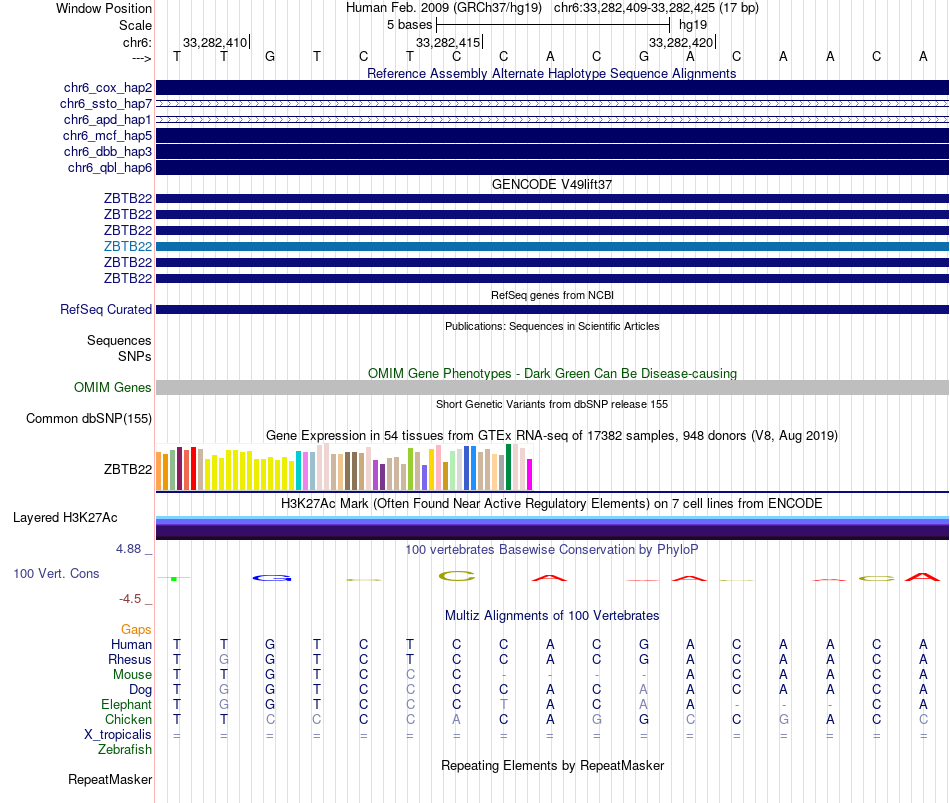This screenshot has height=803, width=950.
Task: Click the Mouse species label
Action: click(132, 675)
